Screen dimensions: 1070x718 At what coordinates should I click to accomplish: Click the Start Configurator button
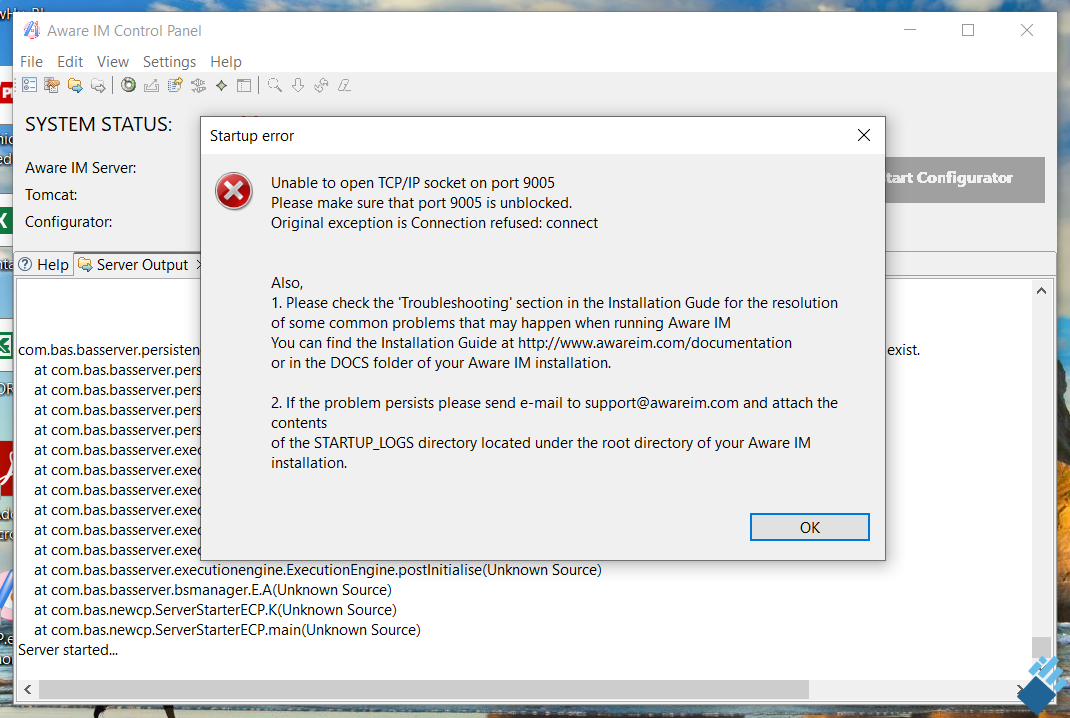tap(965, 179)
